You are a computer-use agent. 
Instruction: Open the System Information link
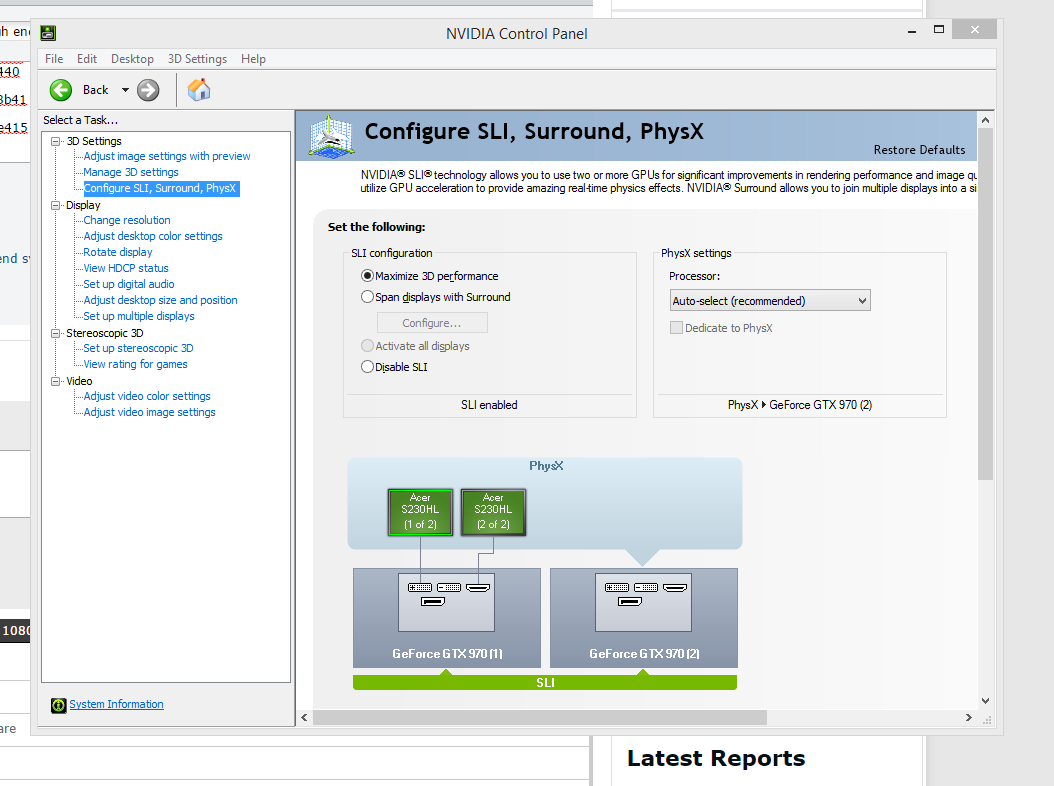click(116, 704)
